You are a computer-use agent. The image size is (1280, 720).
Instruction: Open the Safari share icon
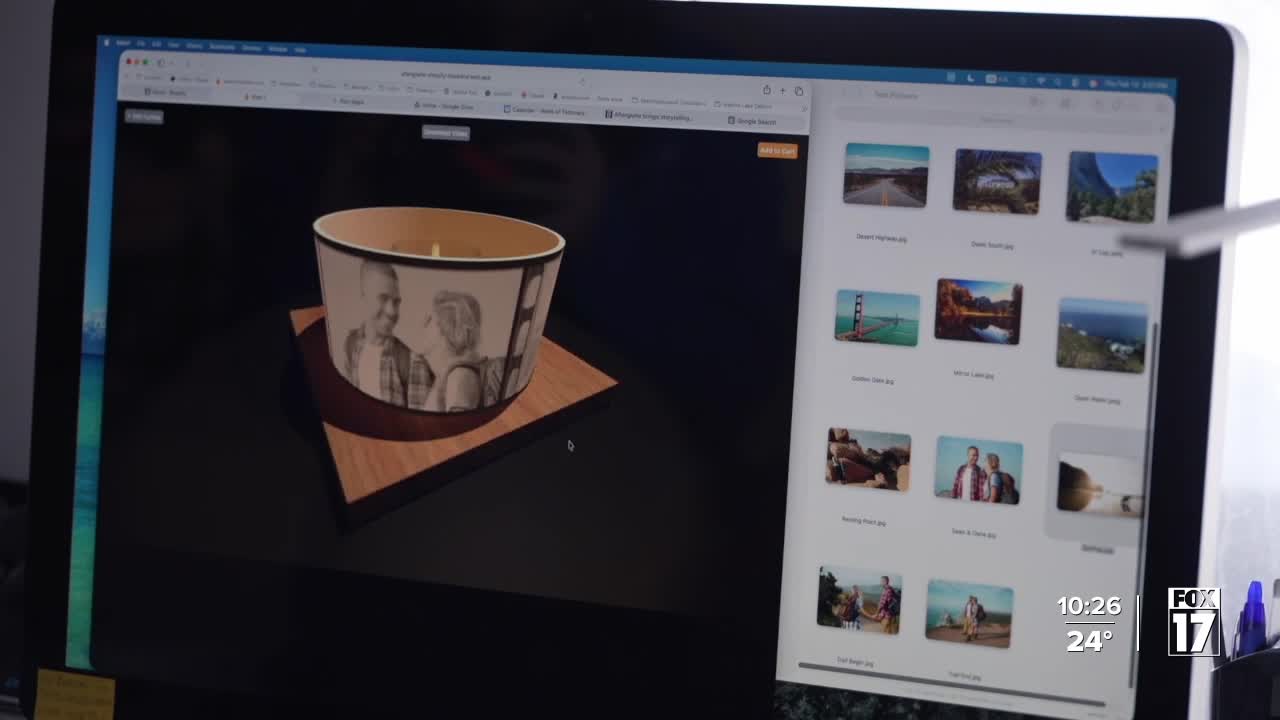[766, 90]
